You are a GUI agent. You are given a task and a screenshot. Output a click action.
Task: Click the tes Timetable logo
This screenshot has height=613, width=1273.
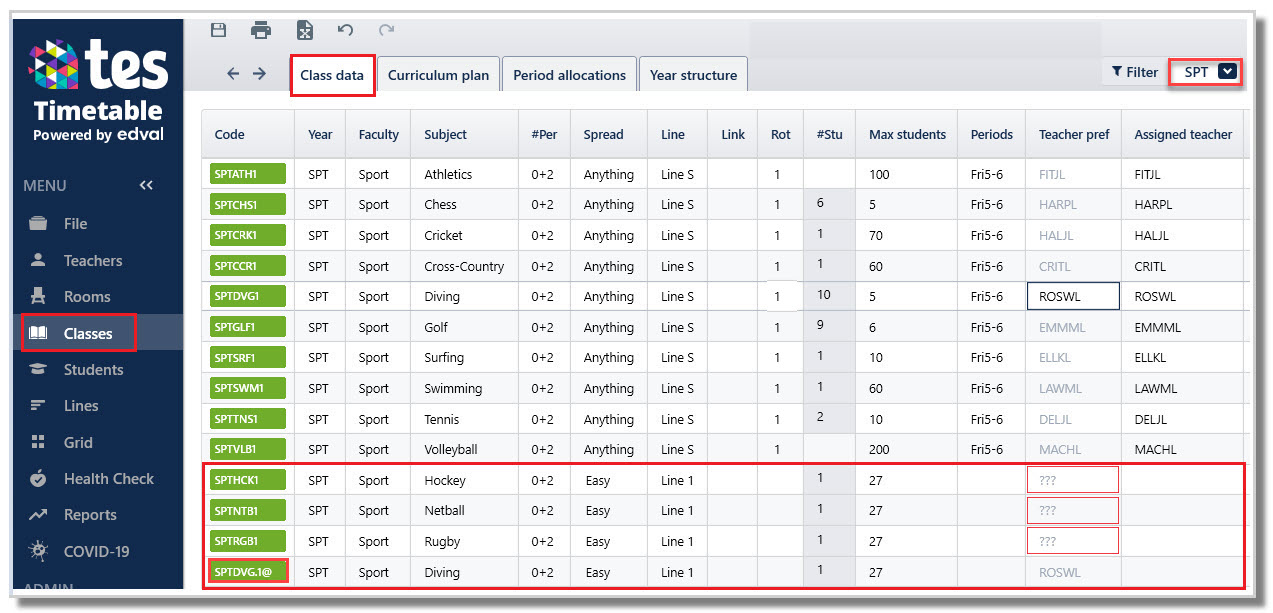97,90
